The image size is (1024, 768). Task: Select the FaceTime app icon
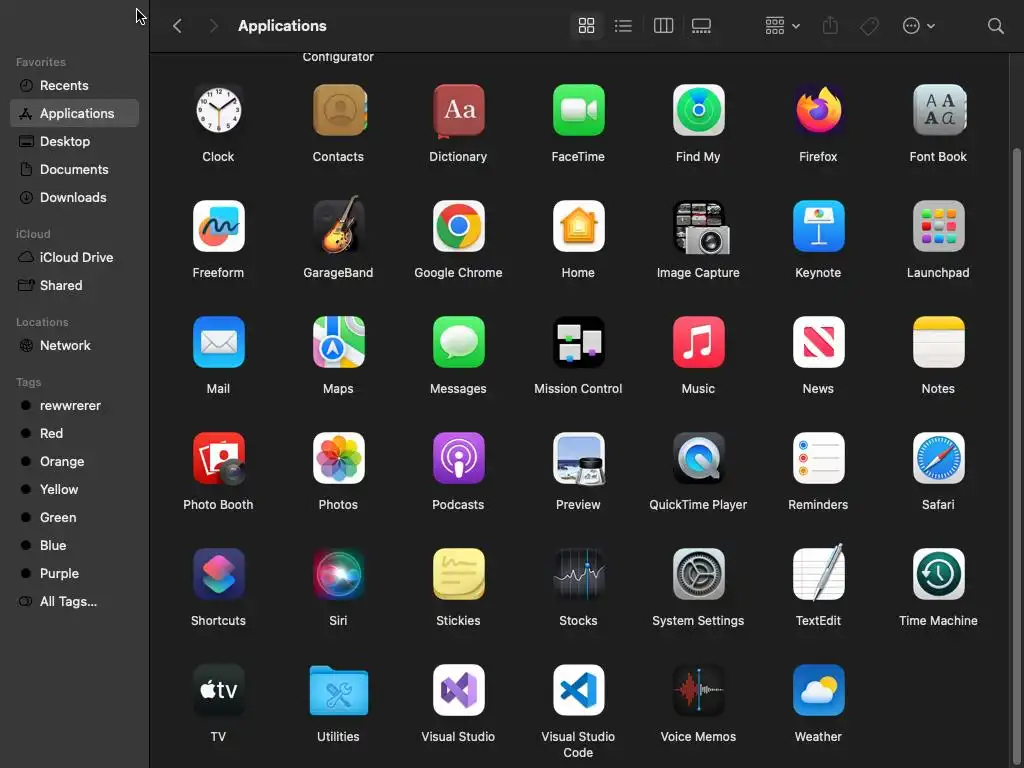click(x=578, y=110)
